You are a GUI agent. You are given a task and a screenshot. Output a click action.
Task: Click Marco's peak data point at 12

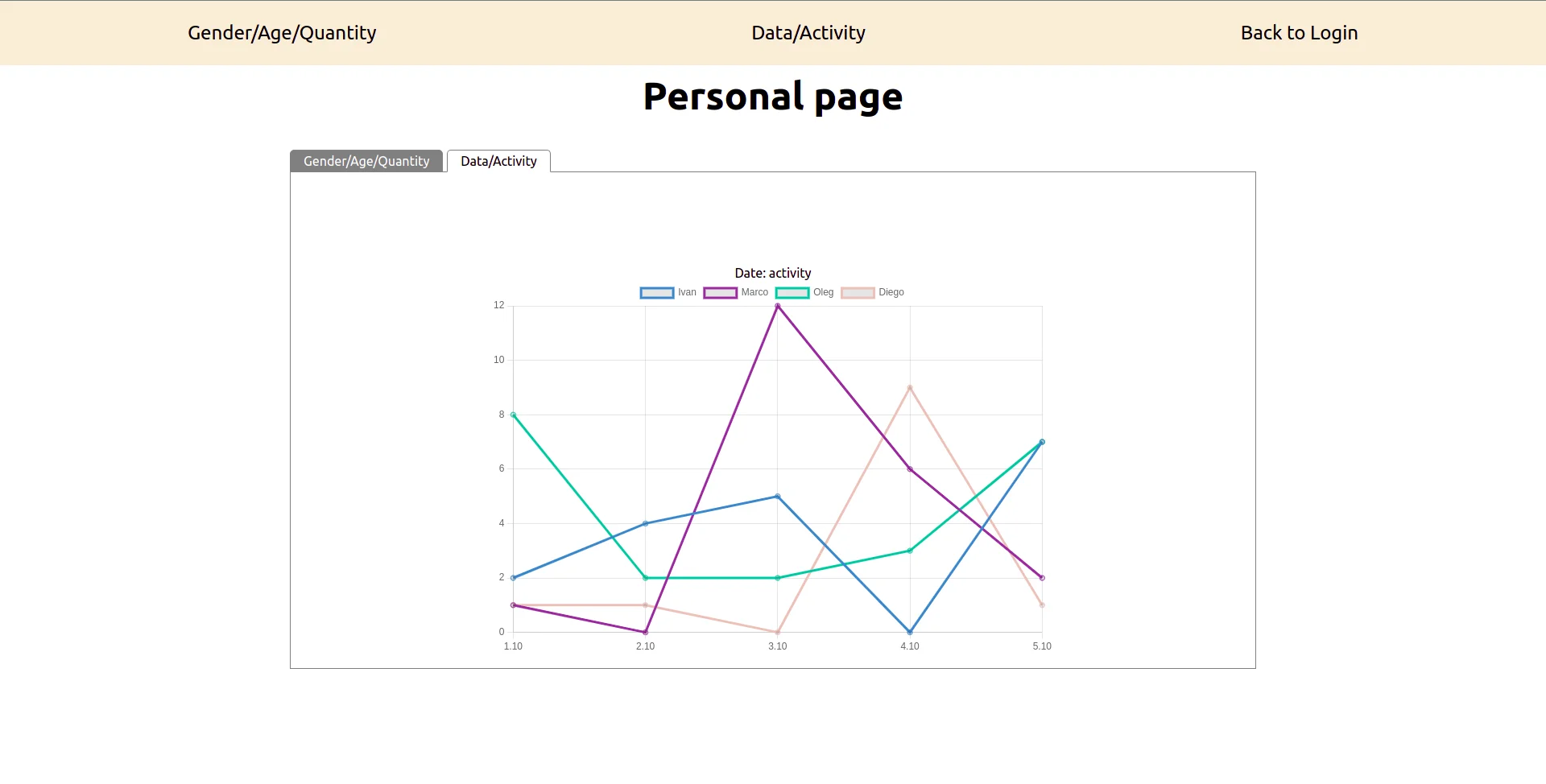(x=777, y=306)
